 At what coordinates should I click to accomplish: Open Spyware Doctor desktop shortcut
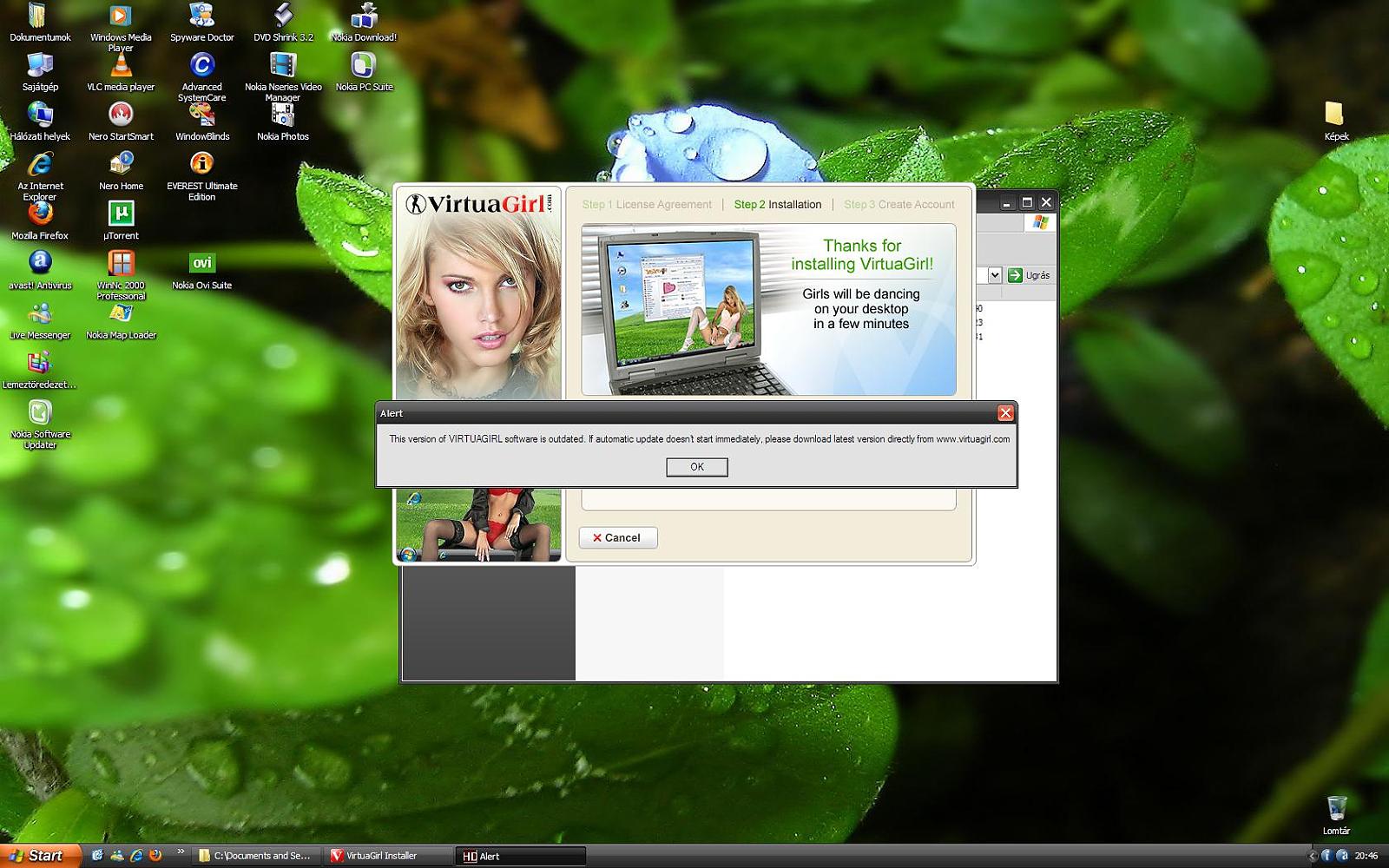pyautogui.click(x=201, y=23)
